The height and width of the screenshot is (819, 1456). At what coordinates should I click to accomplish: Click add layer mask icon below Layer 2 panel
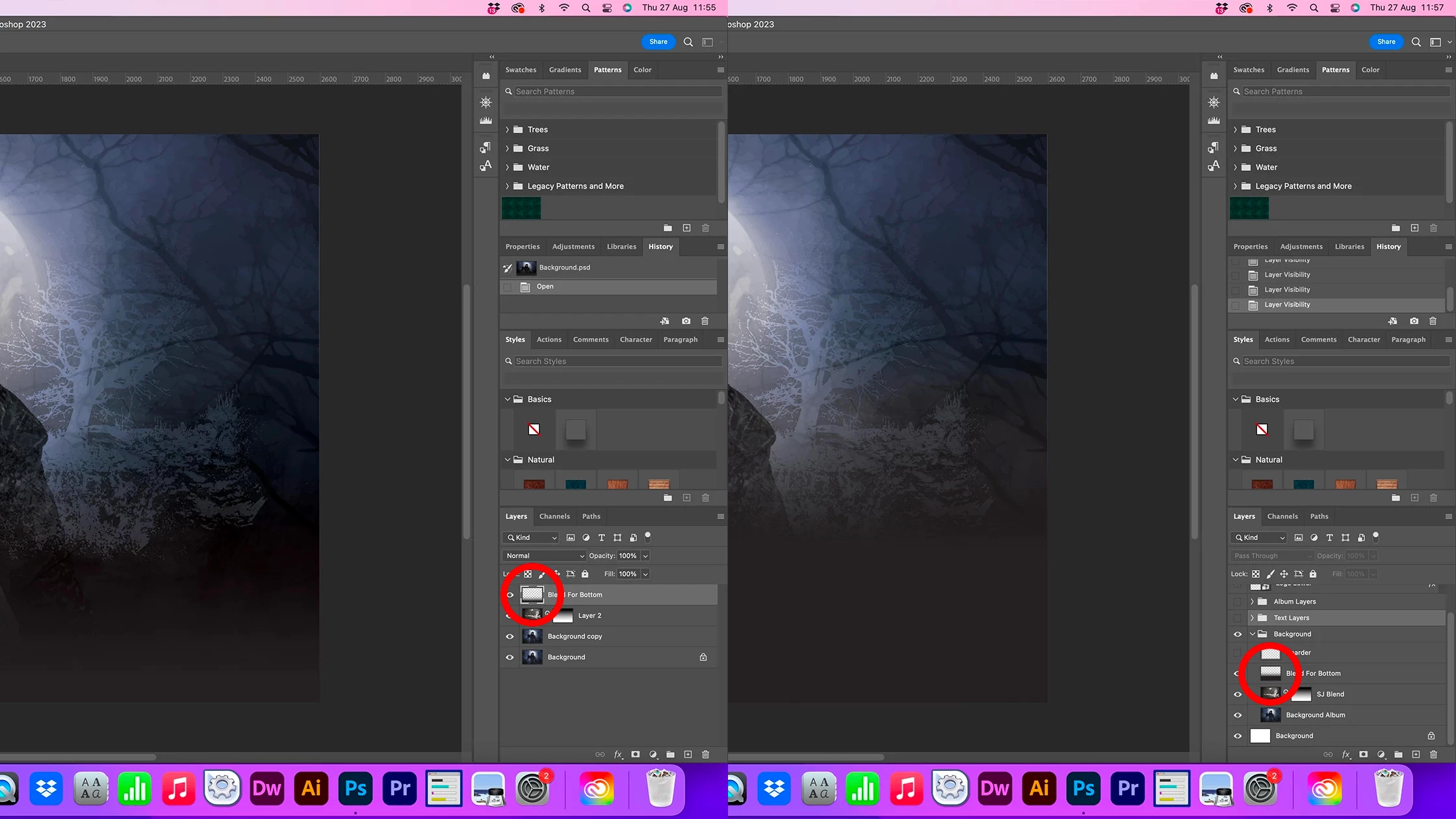[635, 755]
